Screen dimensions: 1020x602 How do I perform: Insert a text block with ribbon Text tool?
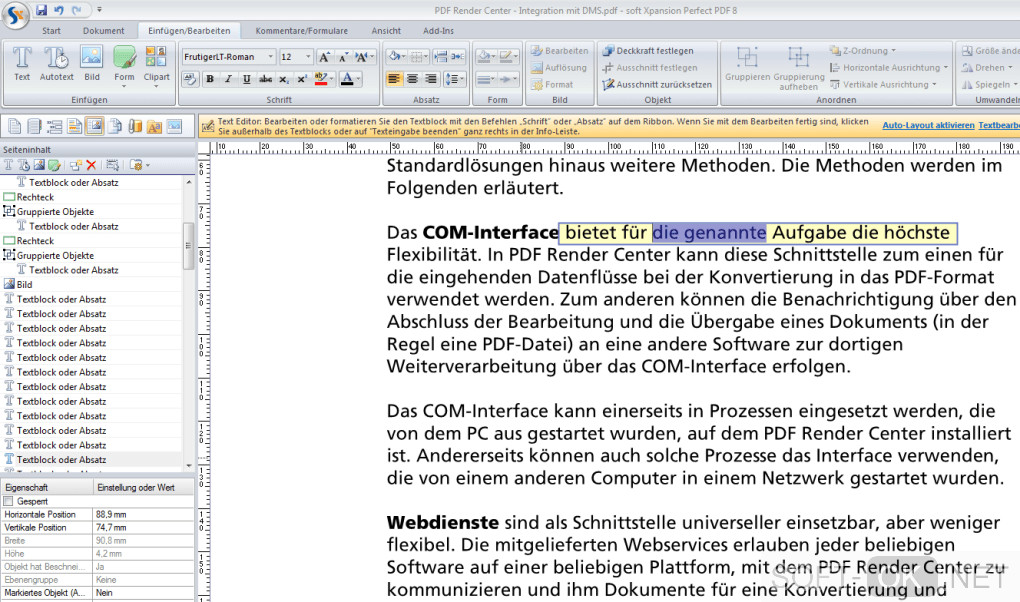[22, 64]
